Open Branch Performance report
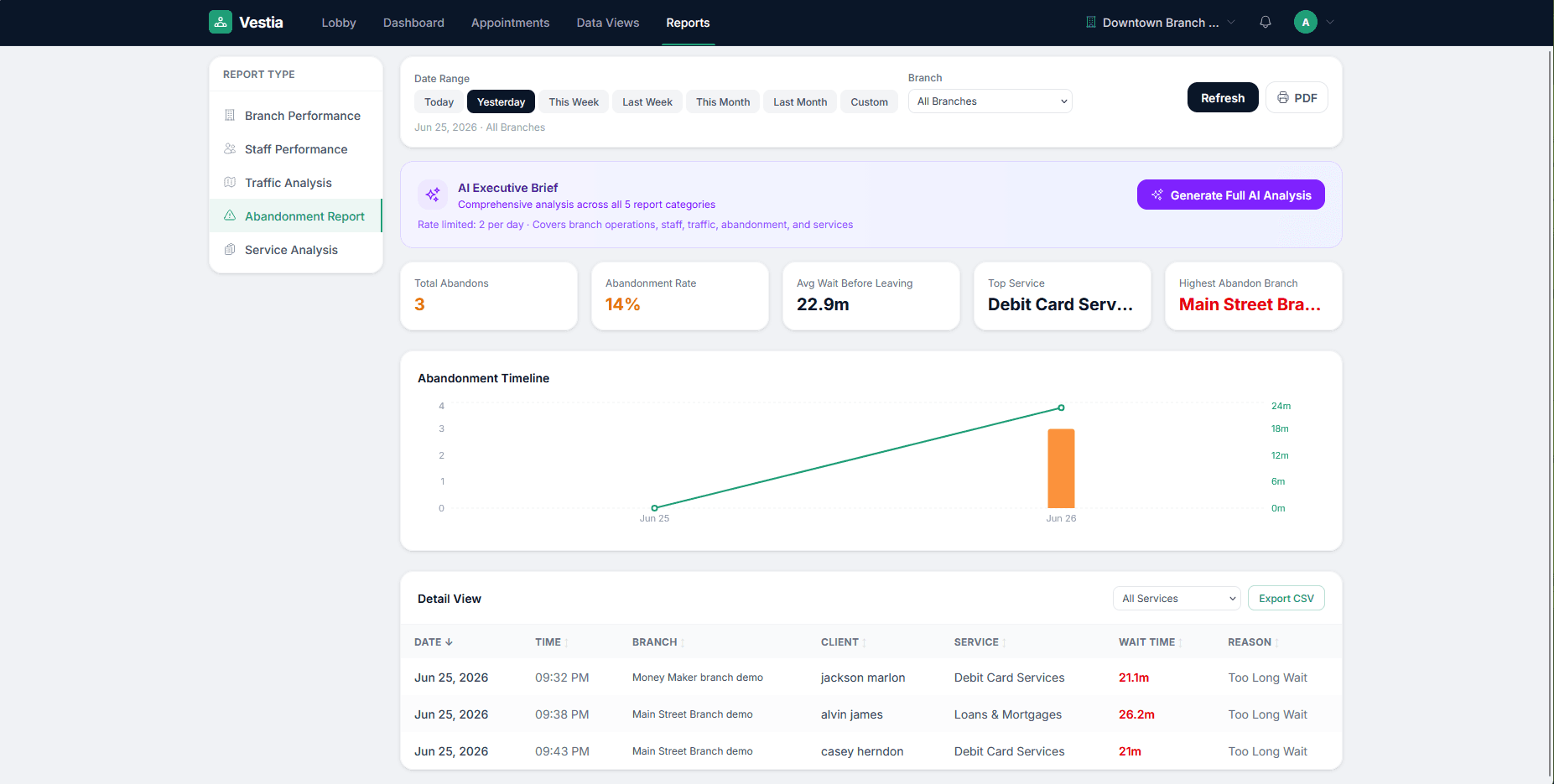Image resolution: width=1554 pixels, height=784 pixels. click(295, 116)
